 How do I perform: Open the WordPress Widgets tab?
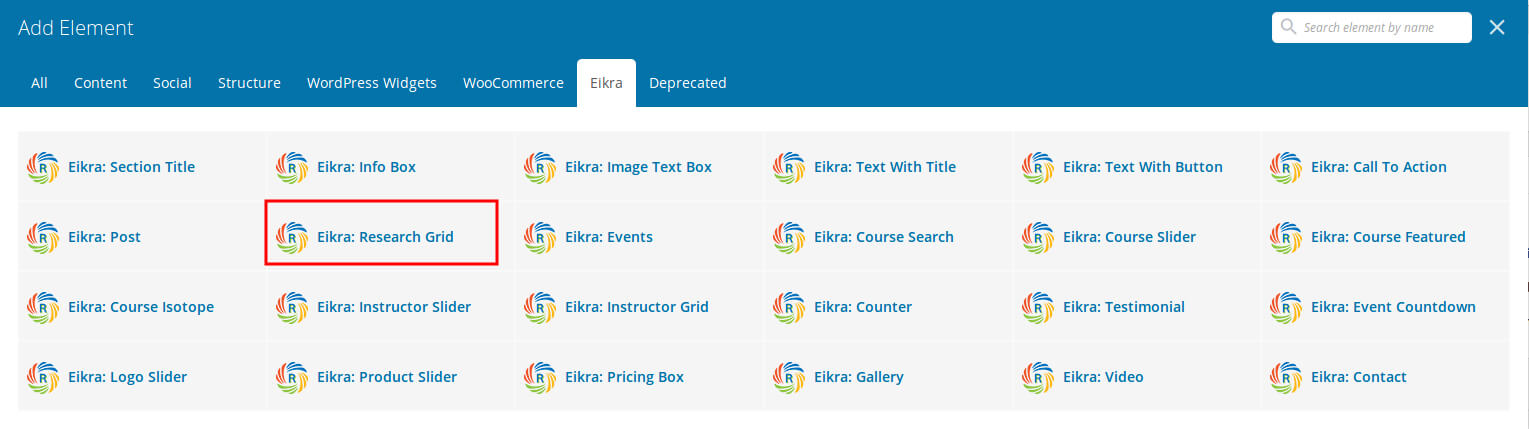pyautogui.click(x=372, y=83)
